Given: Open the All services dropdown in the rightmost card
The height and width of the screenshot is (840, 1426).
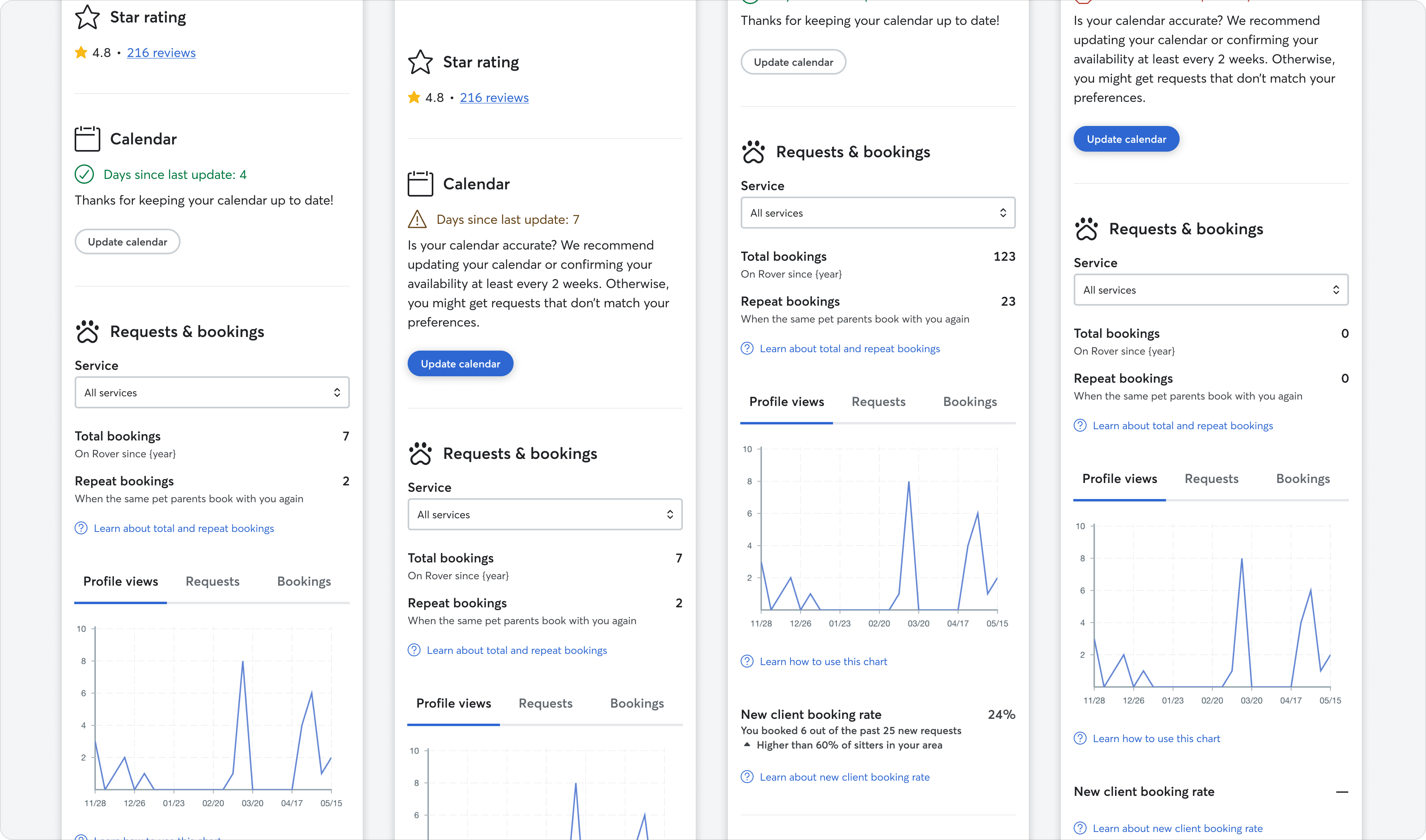Looking at the screenshot, I should 1211,290.
